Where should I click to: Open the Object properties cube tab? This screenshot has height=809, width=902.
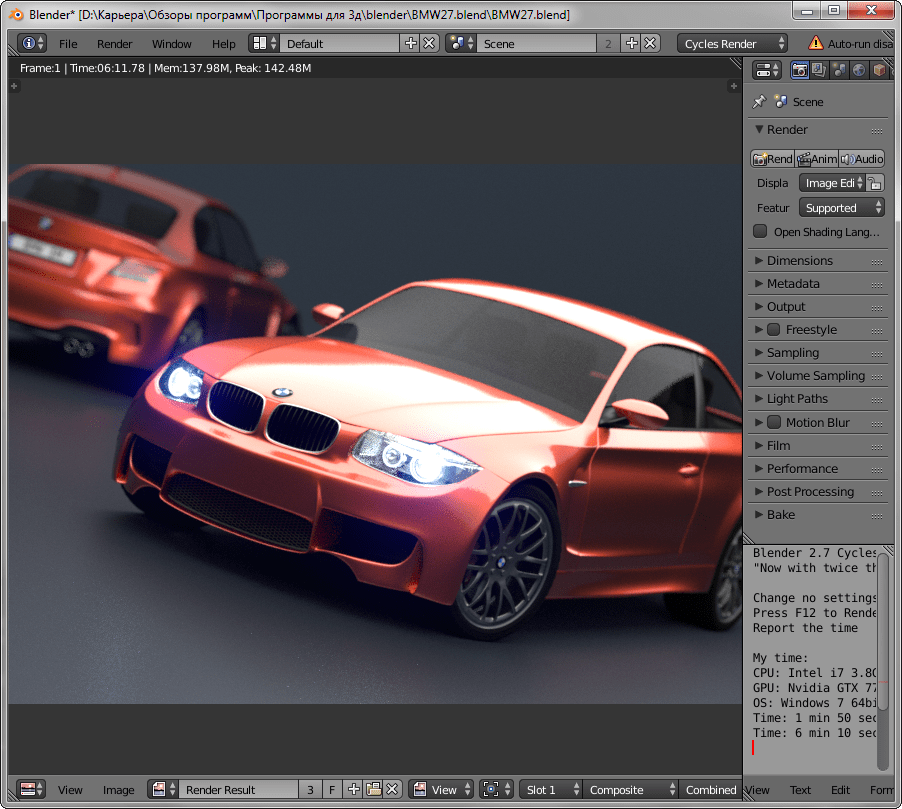(878, 70)
